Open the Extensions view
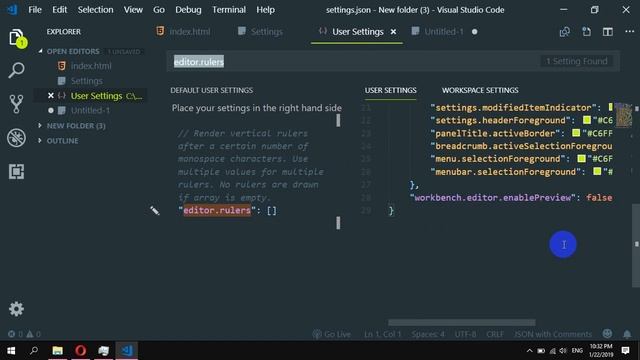The image size is (640, 360). tap(16, 171)
